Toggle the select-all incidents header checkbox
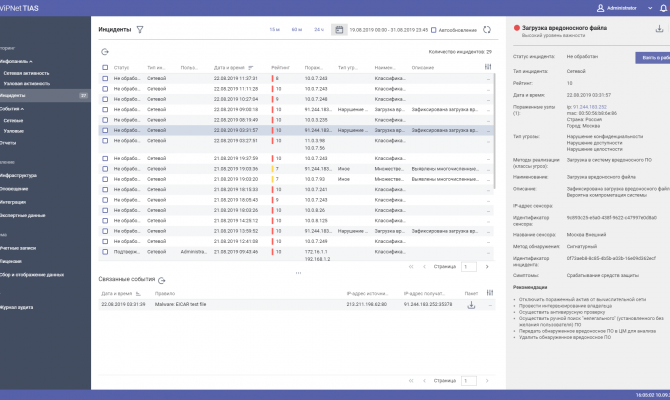Screen dimensions: 670x400 click(105, 68)
